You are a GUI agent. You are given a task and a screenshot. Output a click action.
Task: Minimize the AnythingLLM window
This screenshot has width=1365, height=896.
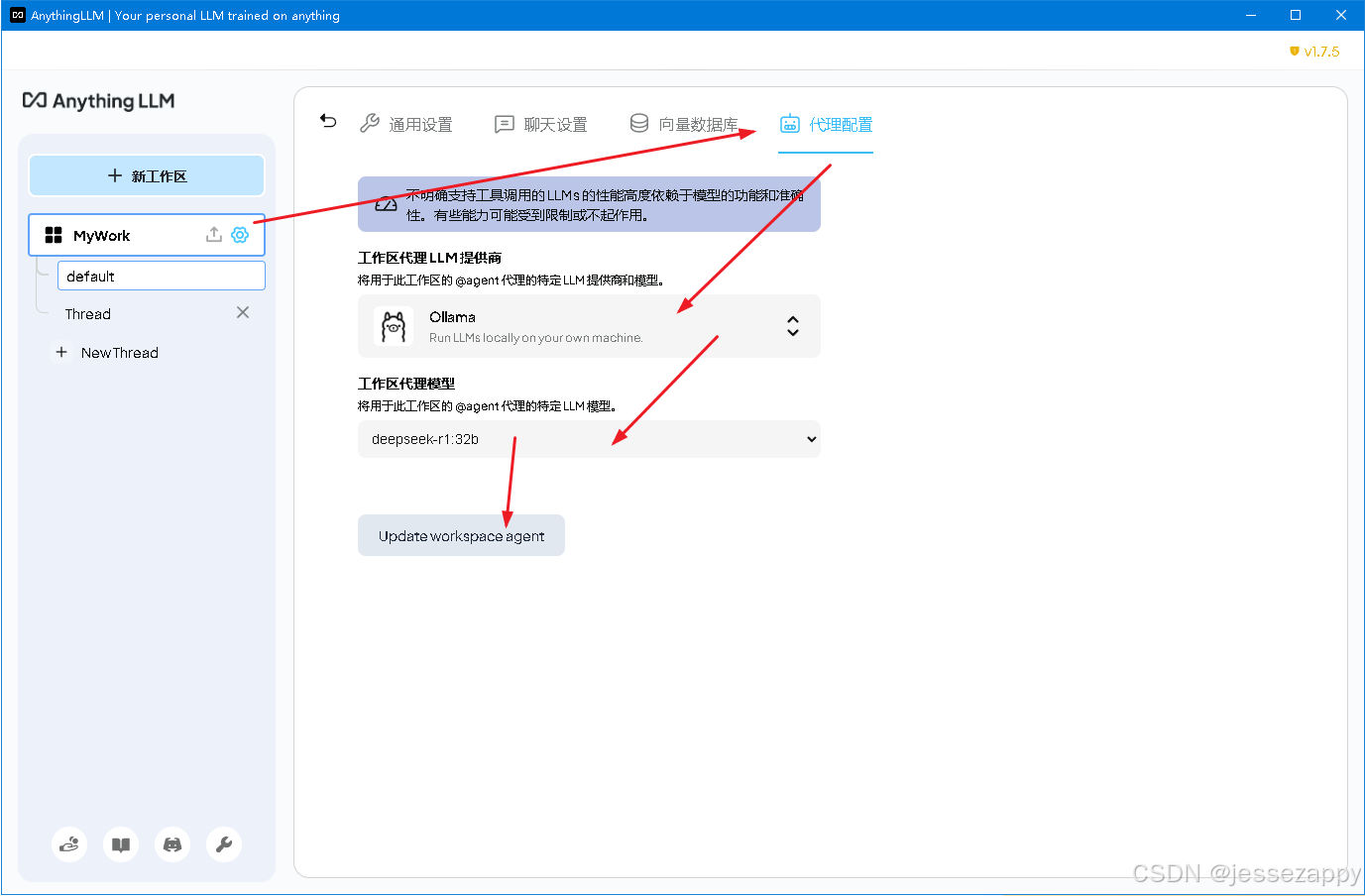point(1251,15)
